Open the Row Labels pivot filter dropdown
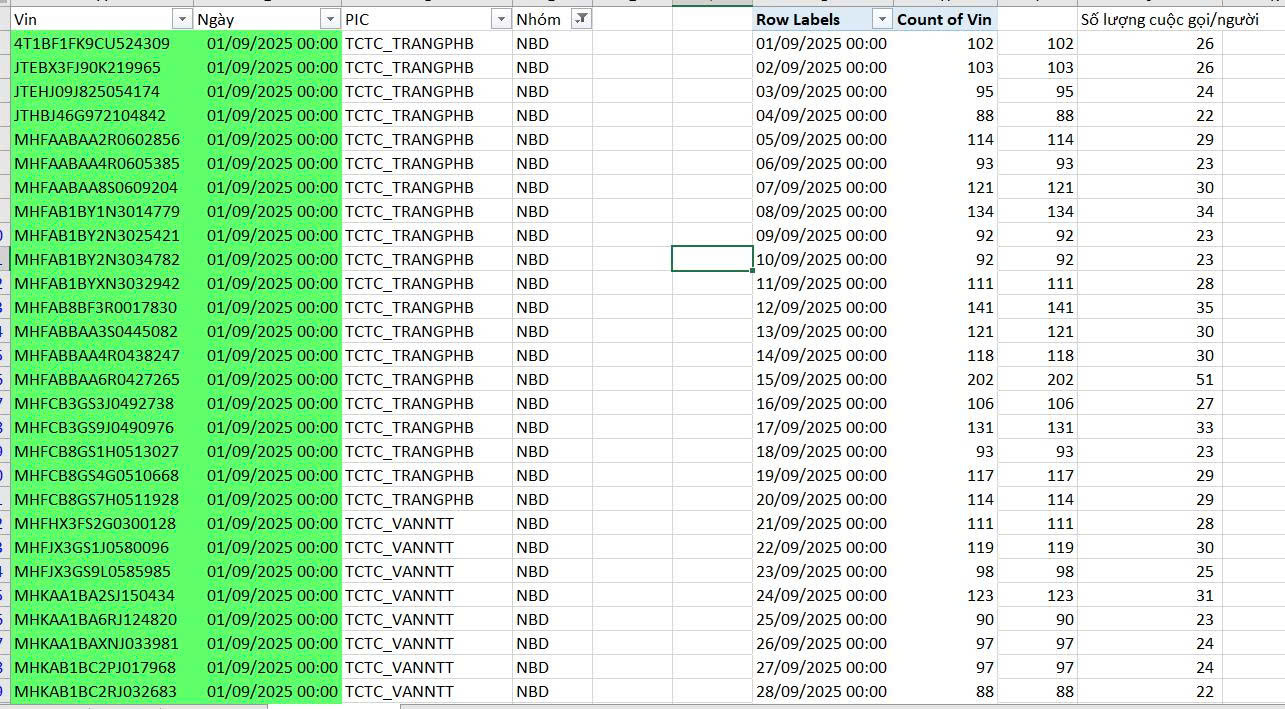Screen dimensions: 1285x709 click(x=881, y=19)
